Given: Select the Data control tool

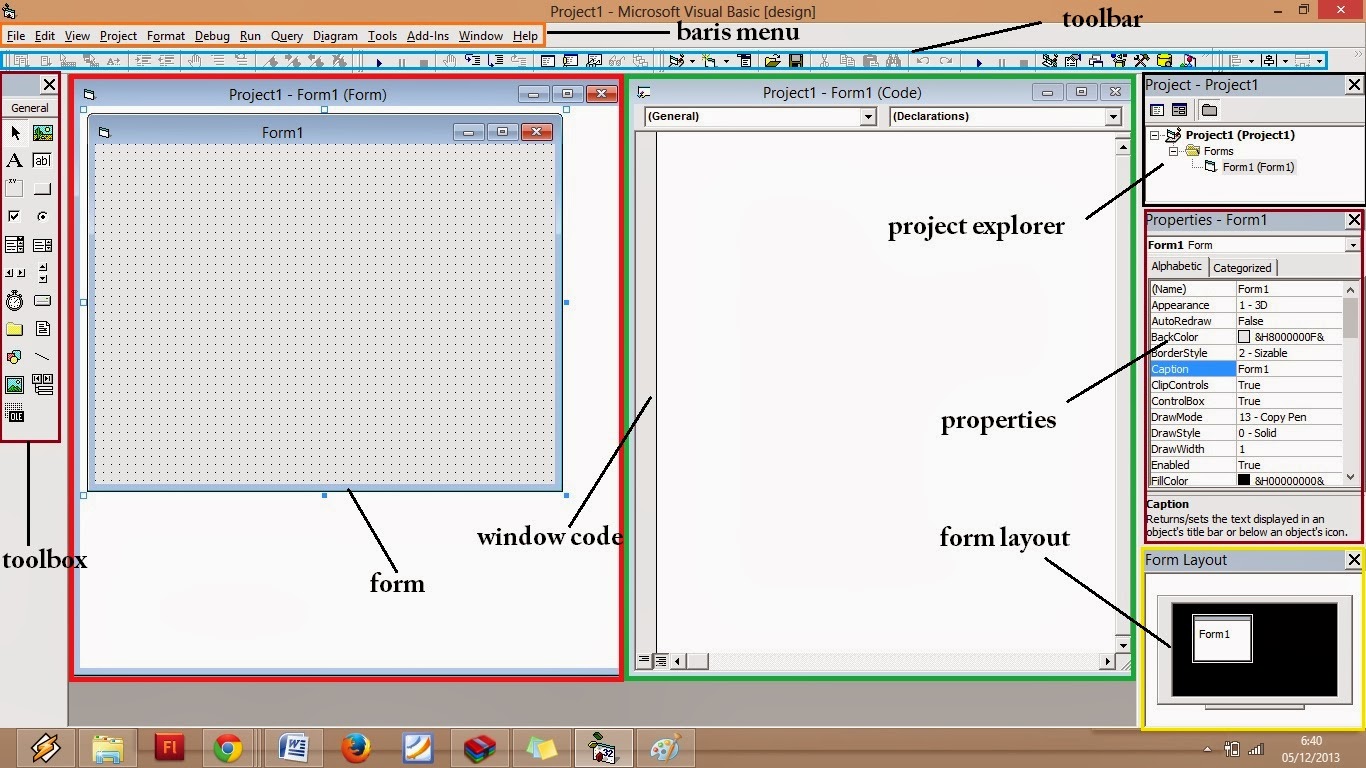Looking at the screenshot, I should point(43,385).
